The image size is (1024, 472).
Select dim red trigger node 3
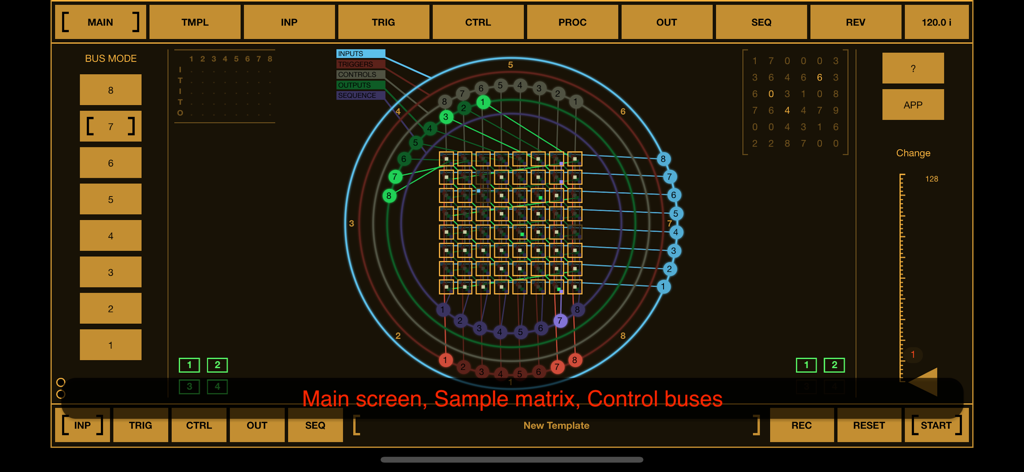[x=482, y=371]
